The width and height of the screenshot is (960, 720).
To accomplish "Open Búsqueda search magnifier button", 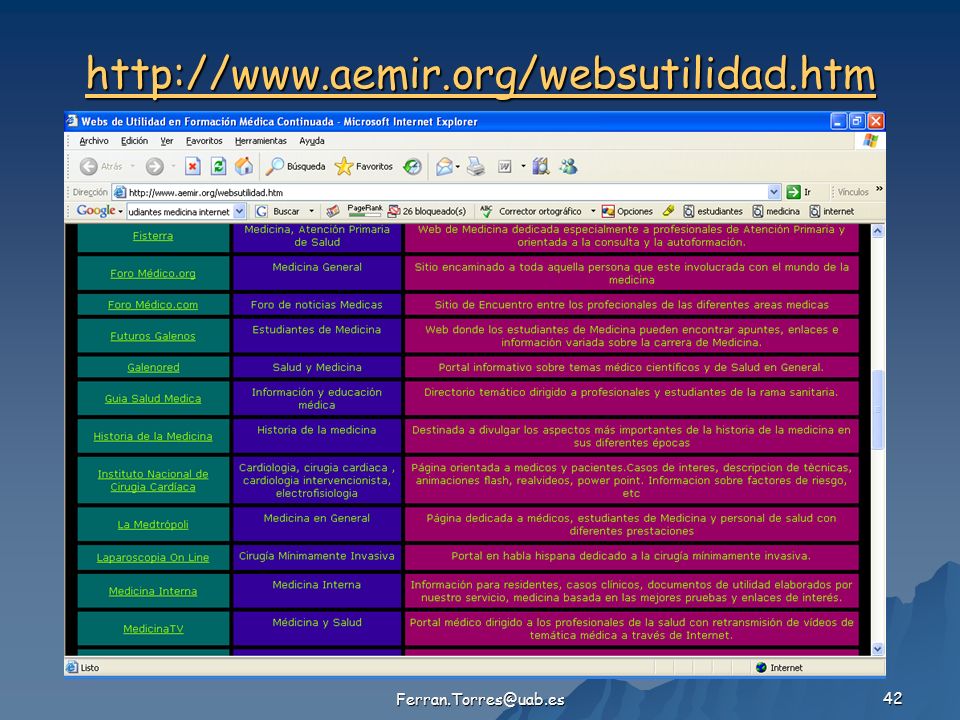I will 296,166.
